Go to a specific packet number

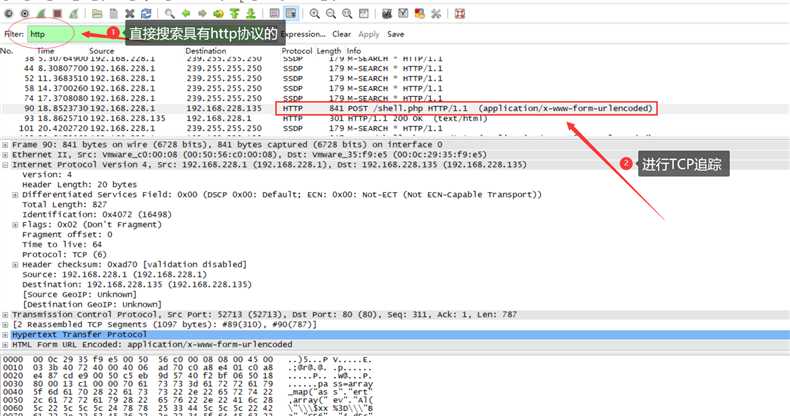218,14
